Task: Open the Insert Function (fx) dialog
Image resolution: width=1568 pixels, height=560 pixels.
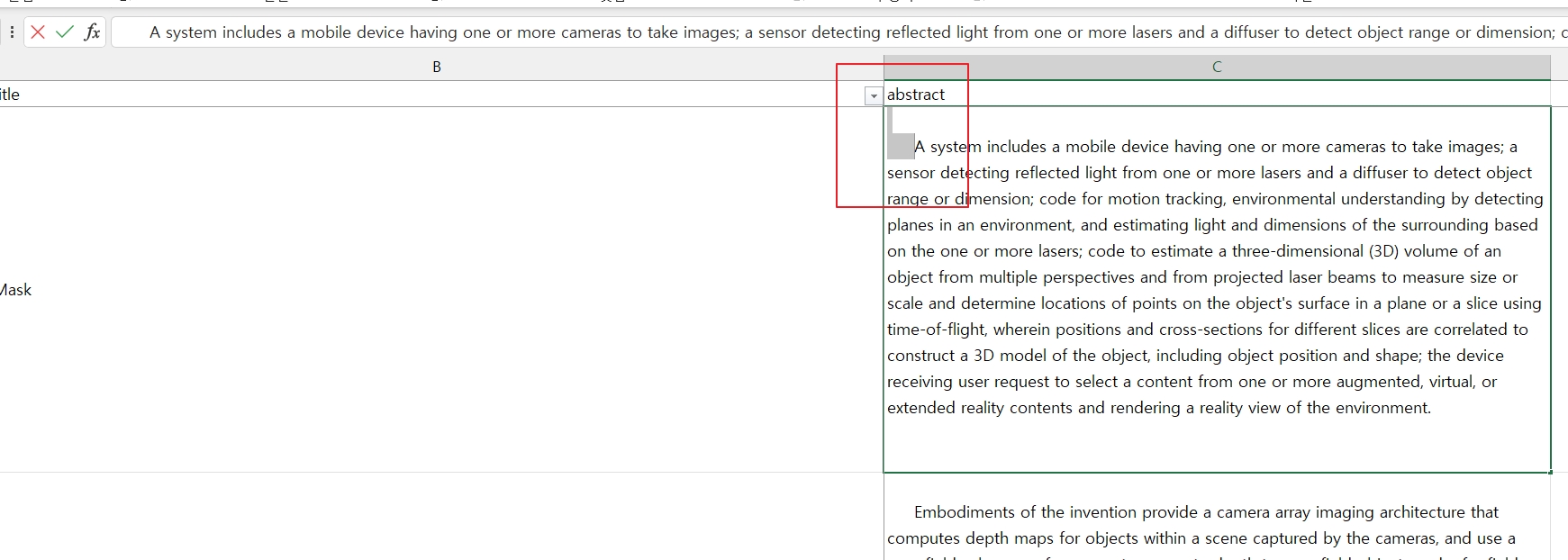Action: click(92, 32)
